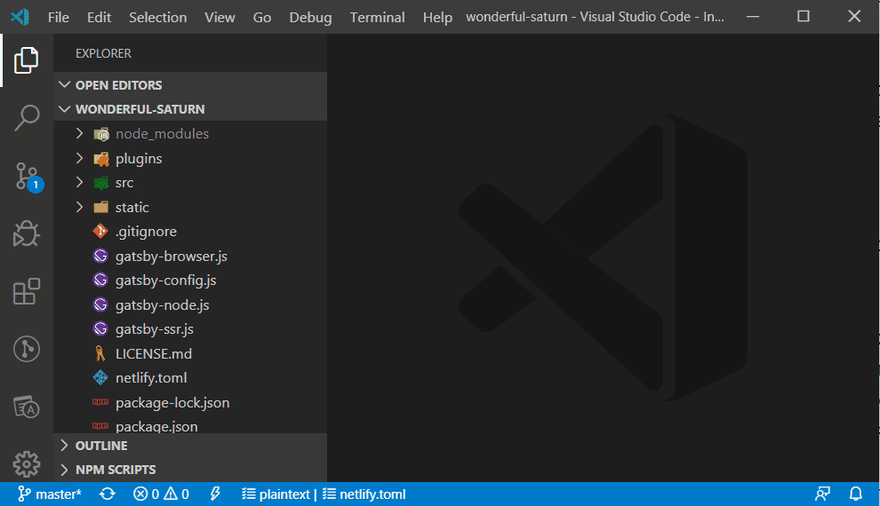Minimize the VS Code window
The image size is (880, 506).
coord(753,17)
